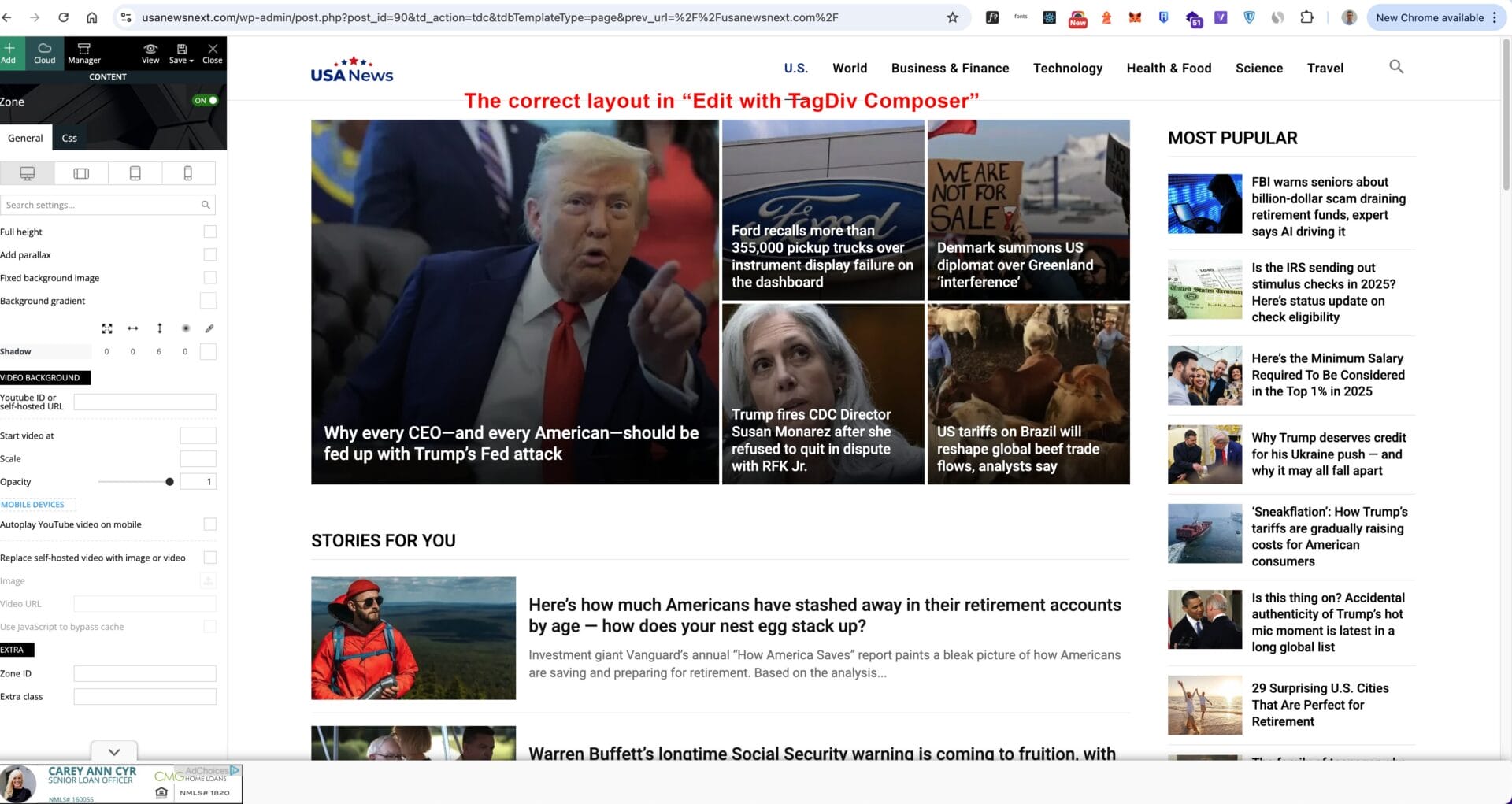Click the shadow spread blur icon
The width and height of the screenshot is (1512, 804).
pos(186,328)
